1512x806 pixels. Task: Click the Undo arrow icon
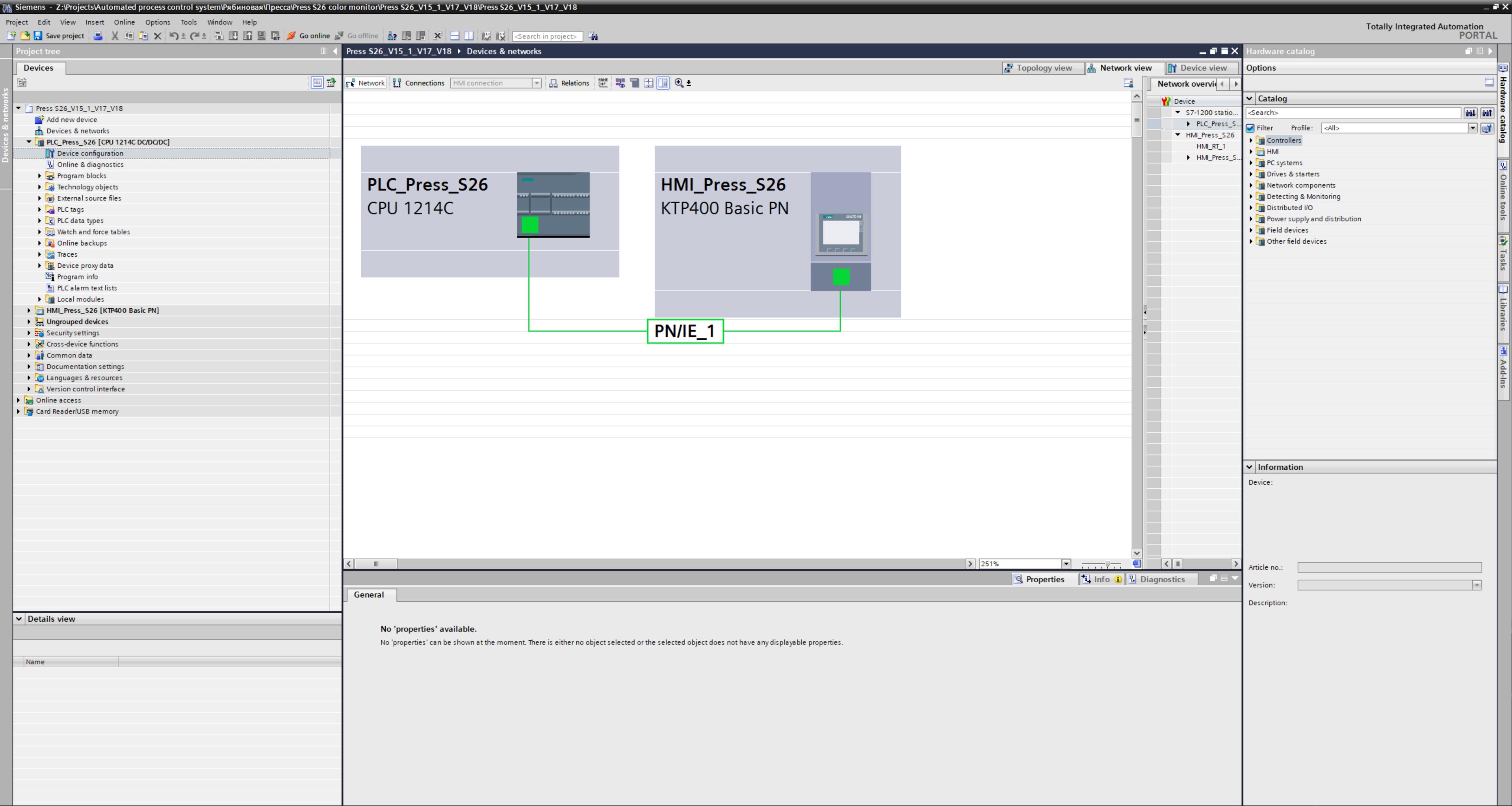(173, 36)
